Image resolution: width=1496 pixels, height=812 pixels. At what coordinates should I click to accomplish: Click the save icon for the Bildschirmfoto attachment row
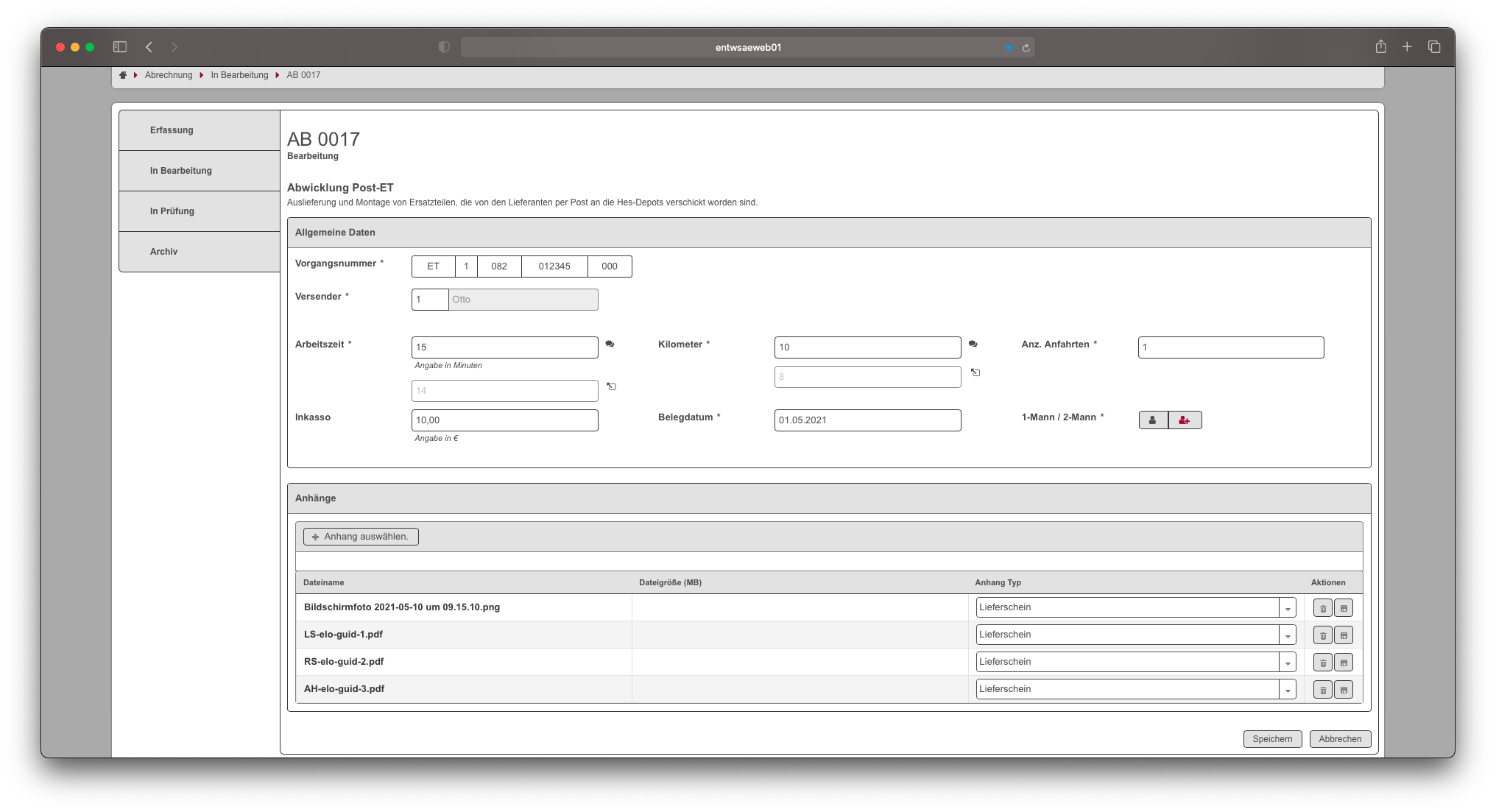click(x=1344, y=608)
